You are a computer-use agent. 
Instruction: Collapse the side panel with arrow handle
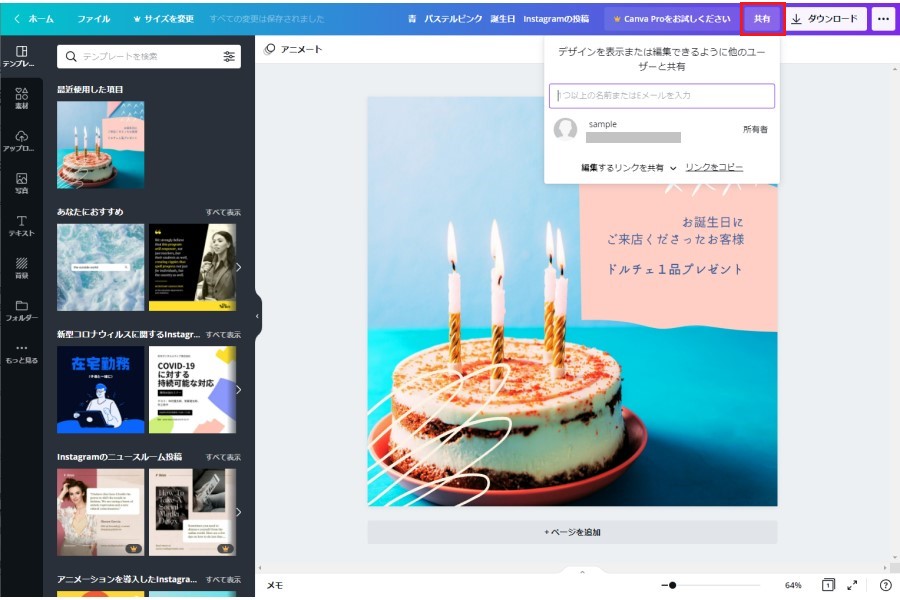point(257,316)
